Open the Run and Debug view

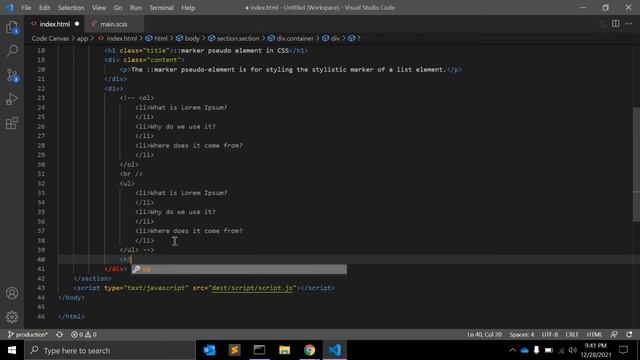click(x=12, y=99)
